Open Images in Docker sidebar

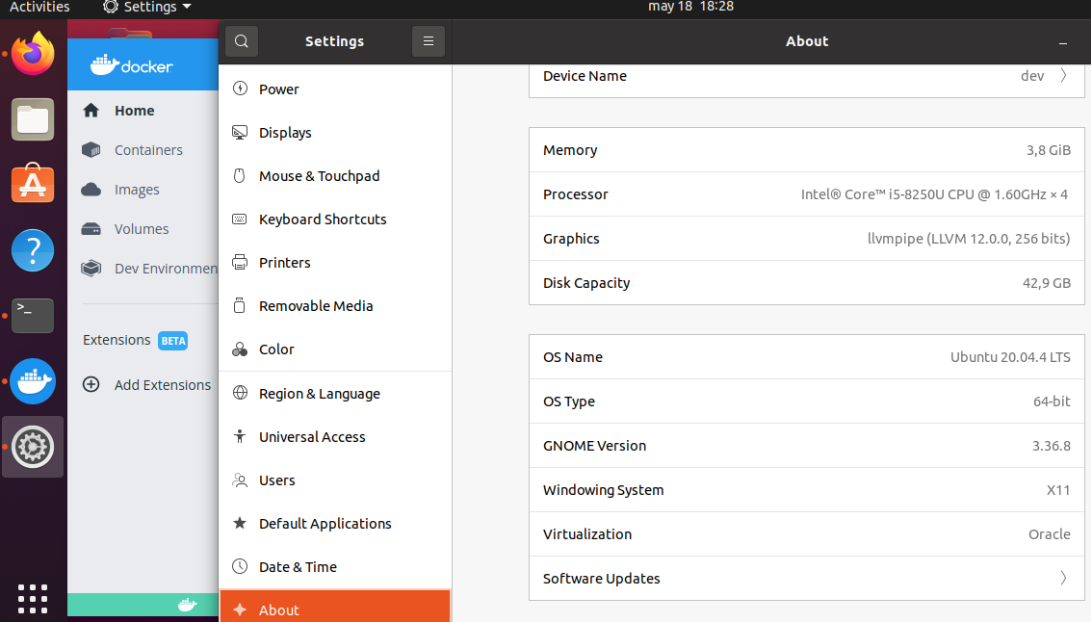(137, 189)
